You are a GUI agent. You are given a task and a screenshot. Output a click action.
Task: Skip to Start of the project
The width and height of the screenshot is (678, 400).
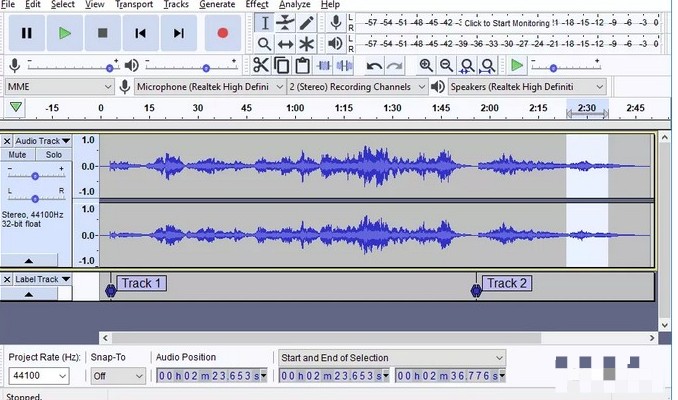141,33
